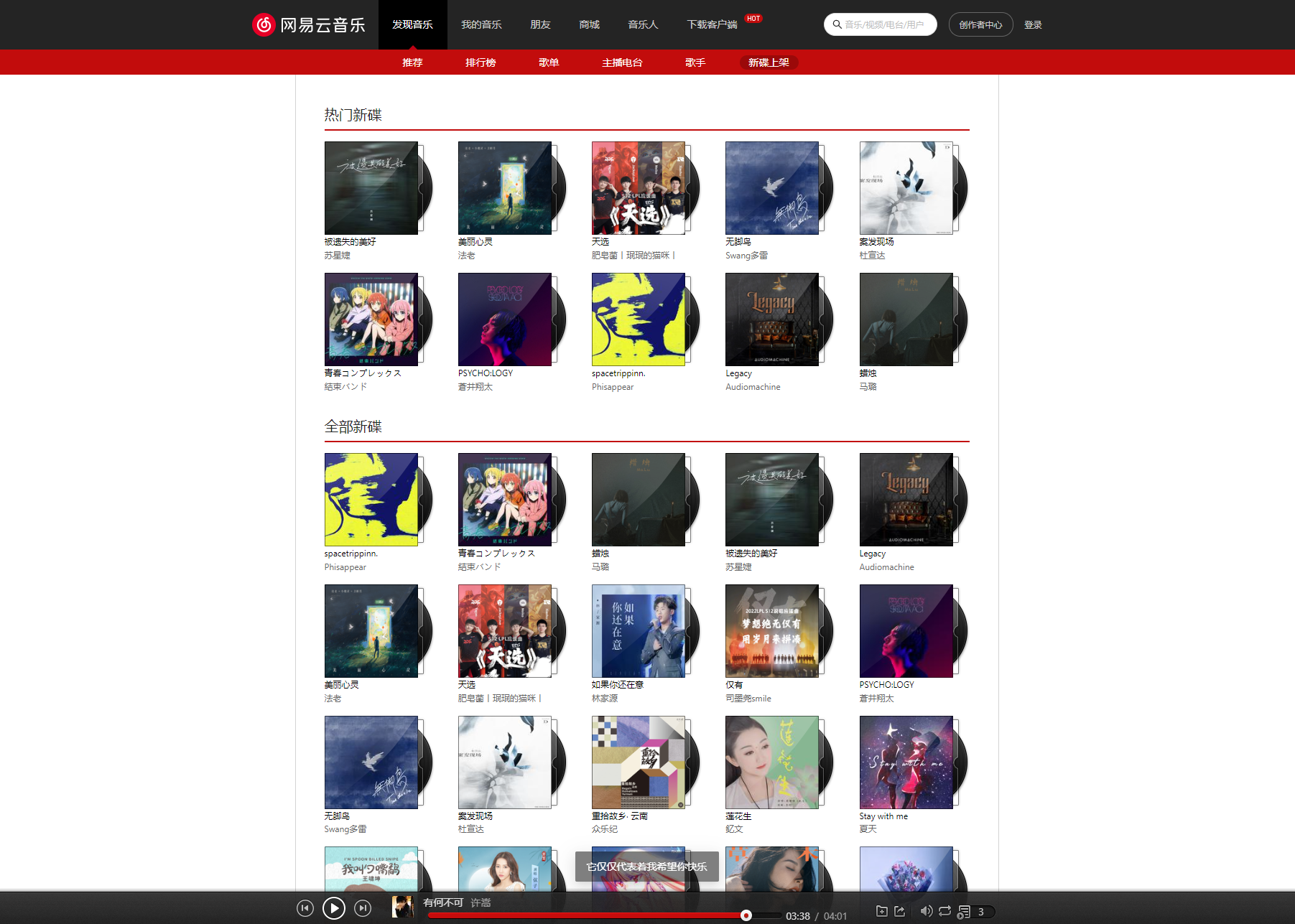Click the now-playing album cover thumbnail
1295x924 pixels.
point(403,907)
